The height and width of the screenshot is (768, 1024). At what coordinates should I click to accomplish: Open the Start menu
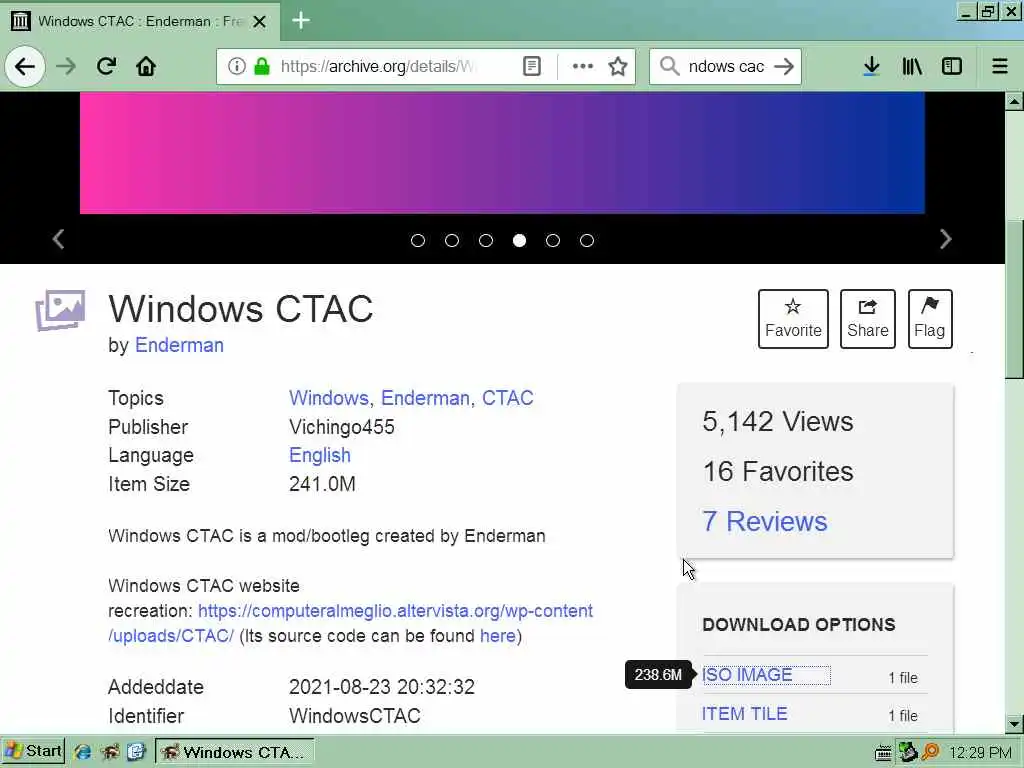[33, 751]
